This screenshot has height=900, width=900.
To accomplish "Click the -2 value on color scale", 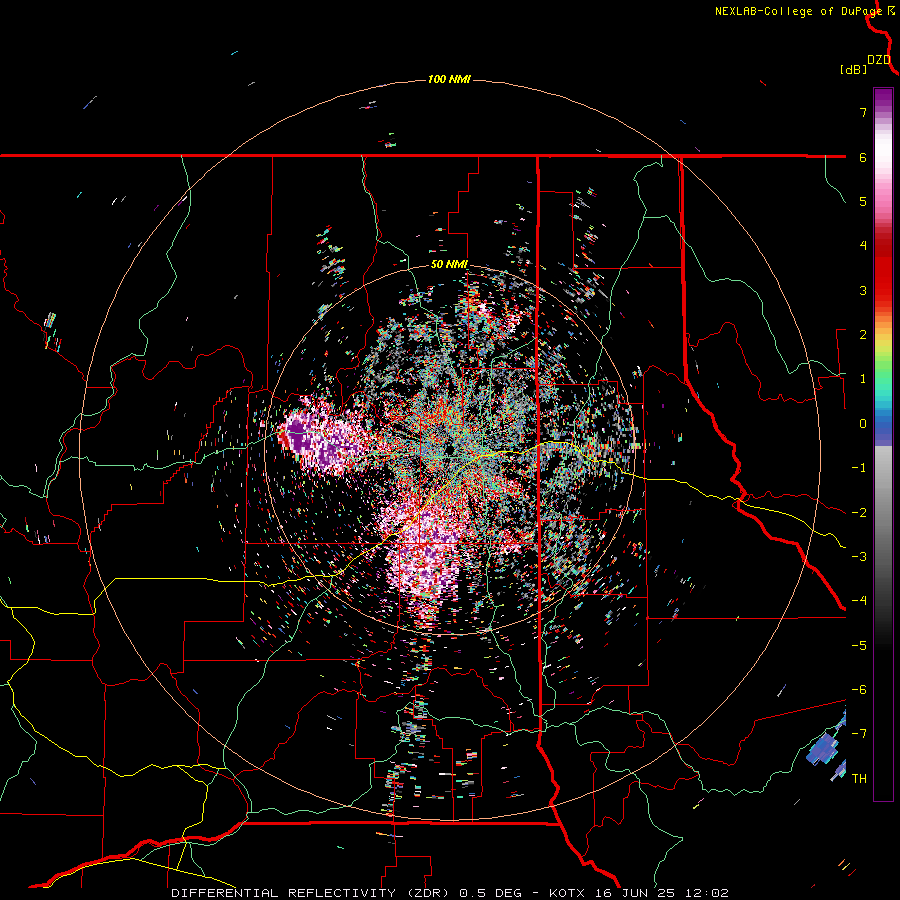I will (x=859, y=513).
